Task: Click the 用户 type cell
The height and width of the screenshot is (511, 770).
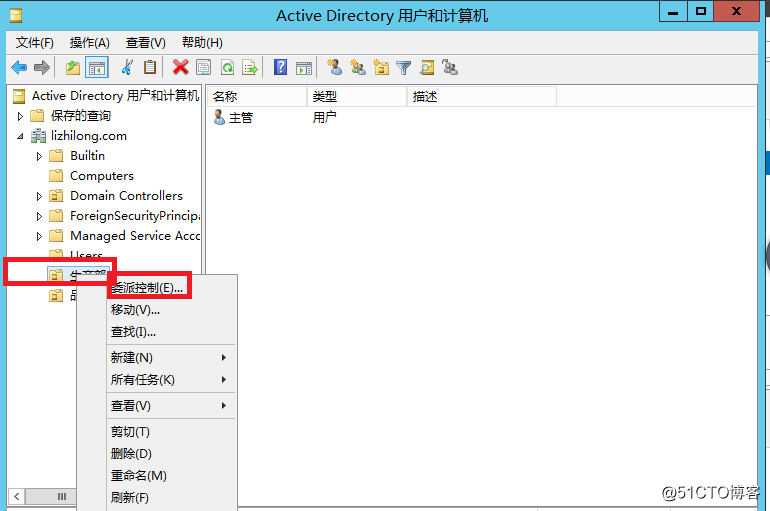Action: [x=325, y=117]
